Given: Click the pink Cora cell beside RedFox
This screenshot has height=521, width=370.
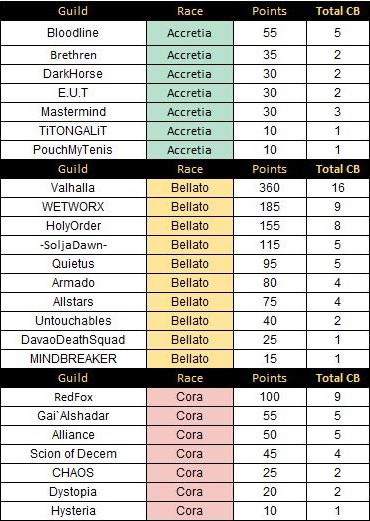Looking at the screenshot, I should (190, 397).
